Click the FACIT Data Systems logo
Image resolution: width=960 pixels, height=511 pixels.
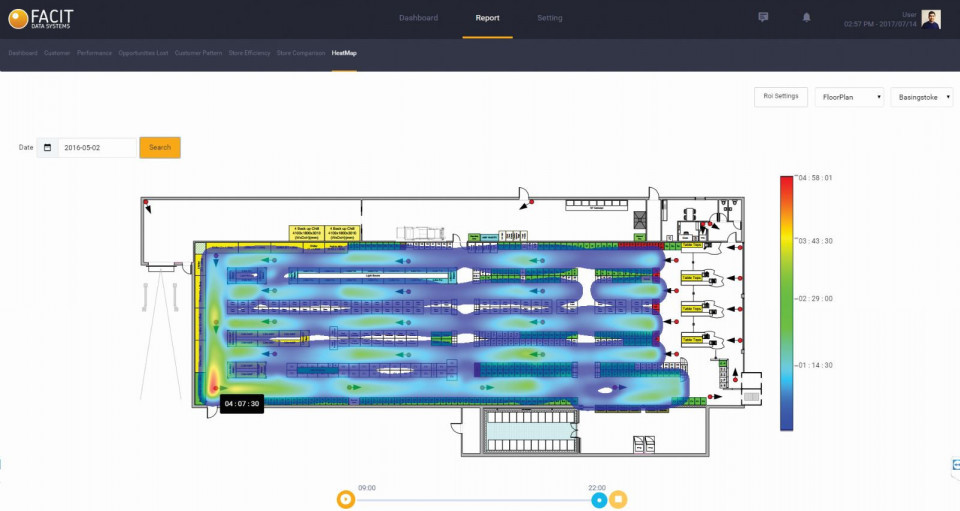pyautogui.click(x=41, y=18)
